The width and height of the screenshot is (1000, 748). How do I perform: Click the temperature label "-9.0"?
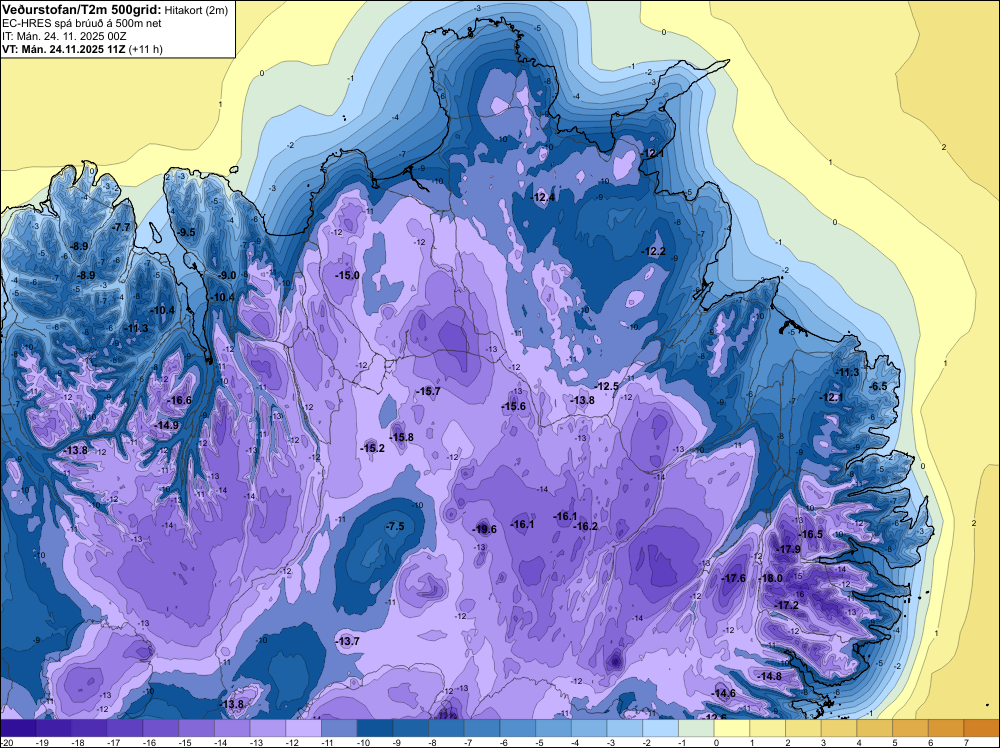tap(227, 275)
